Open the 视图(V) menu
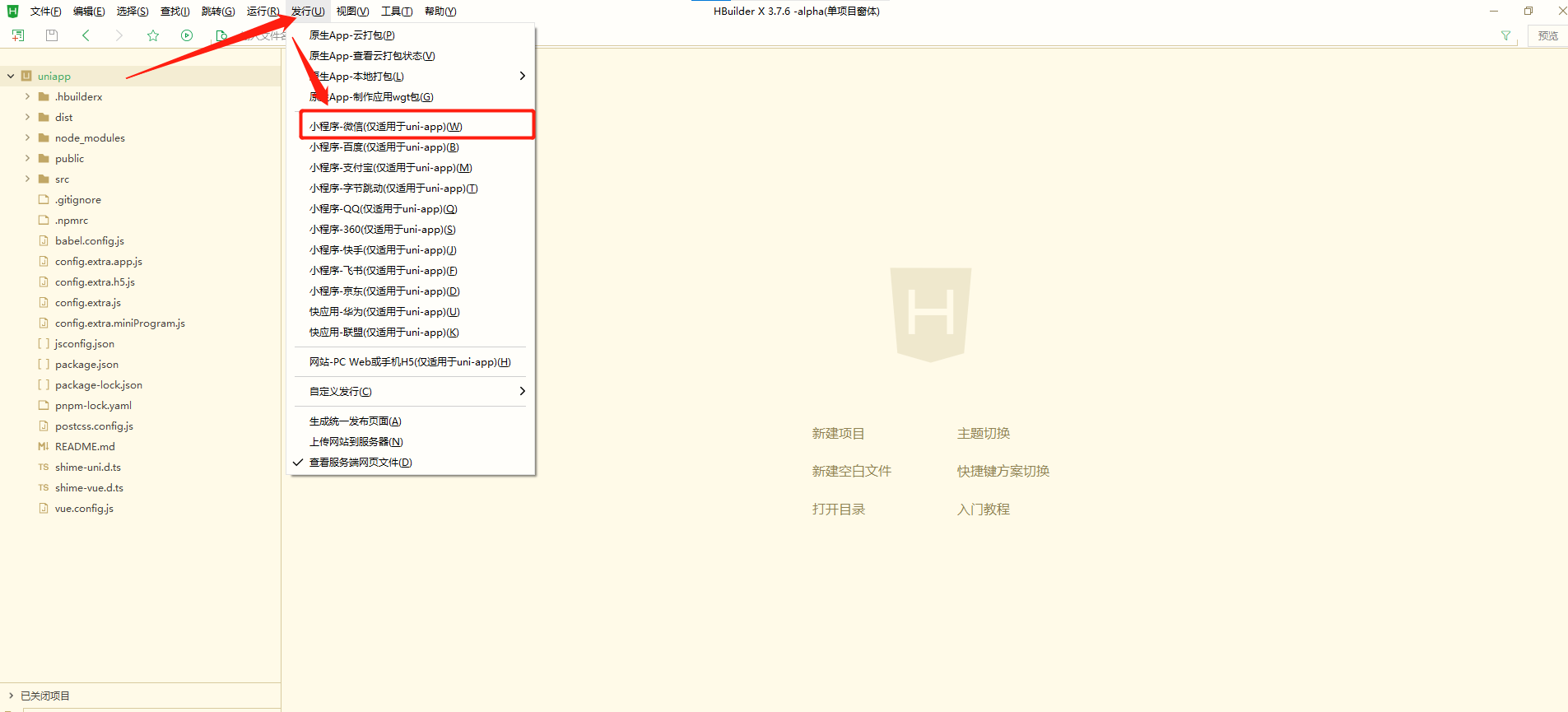Viewport: 1568px width, 712px height. pyautogui.click(x=352, y=12)
